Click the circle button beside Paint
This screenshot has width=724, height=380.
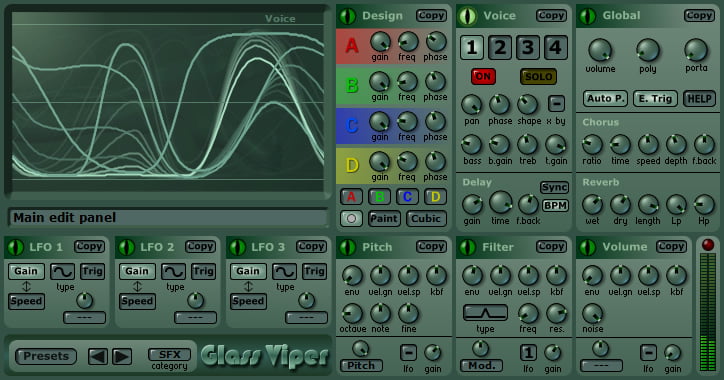(351, 218)
